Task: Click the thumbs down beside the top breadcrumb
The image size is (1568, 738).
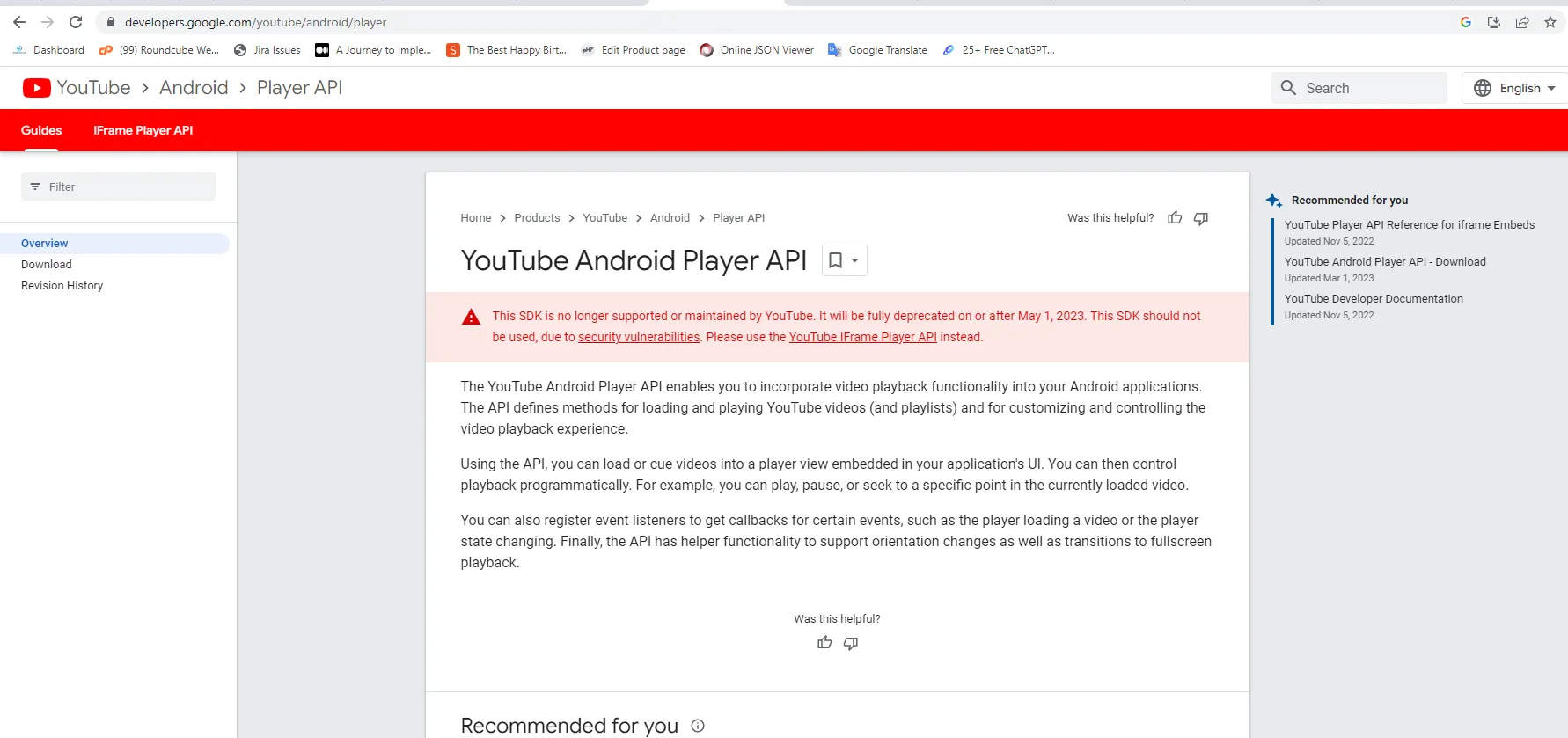Action: click(1201, 218)
